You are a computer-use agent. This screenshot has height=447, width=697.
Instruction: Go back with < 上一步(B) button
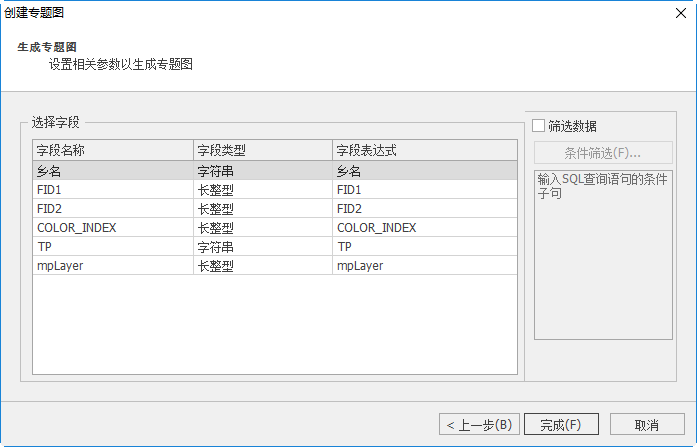(479, 424)
